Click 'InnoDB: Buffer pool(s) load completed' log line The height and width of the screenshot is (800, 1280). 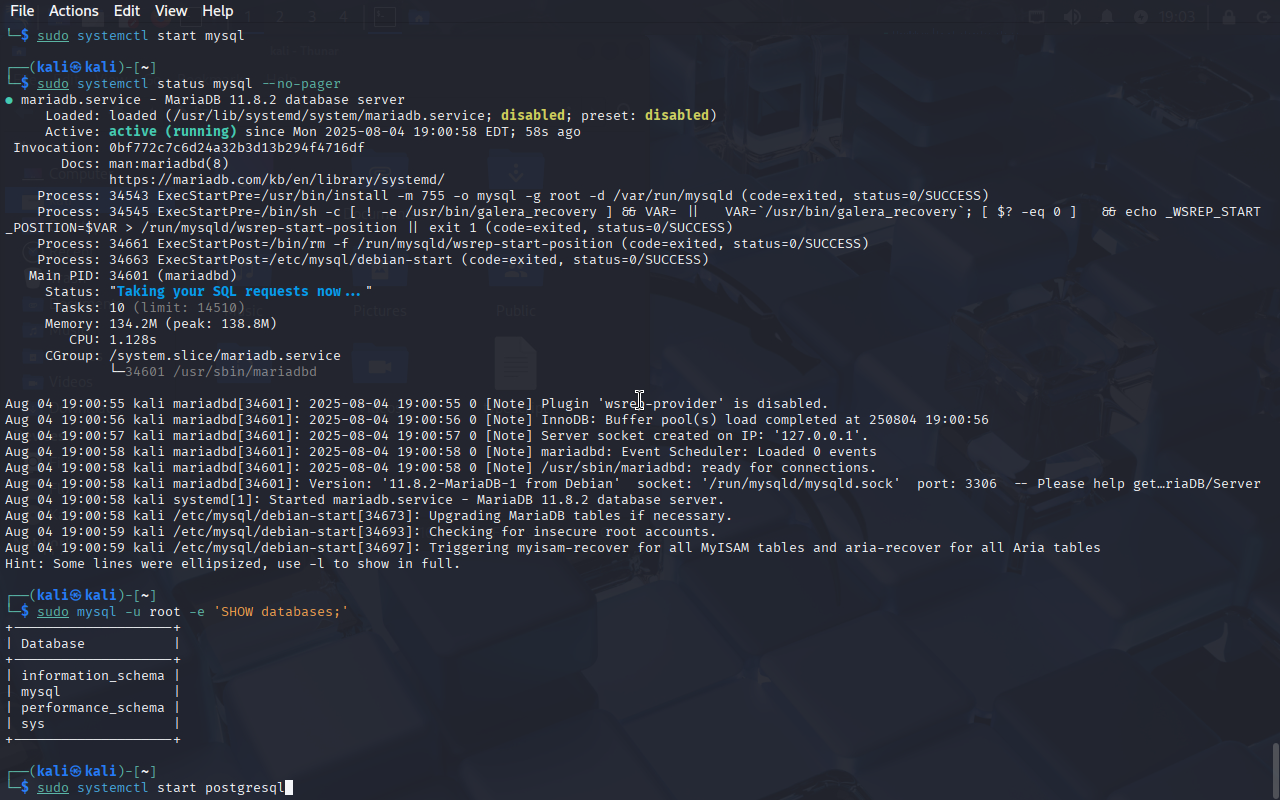click(497, 420)
